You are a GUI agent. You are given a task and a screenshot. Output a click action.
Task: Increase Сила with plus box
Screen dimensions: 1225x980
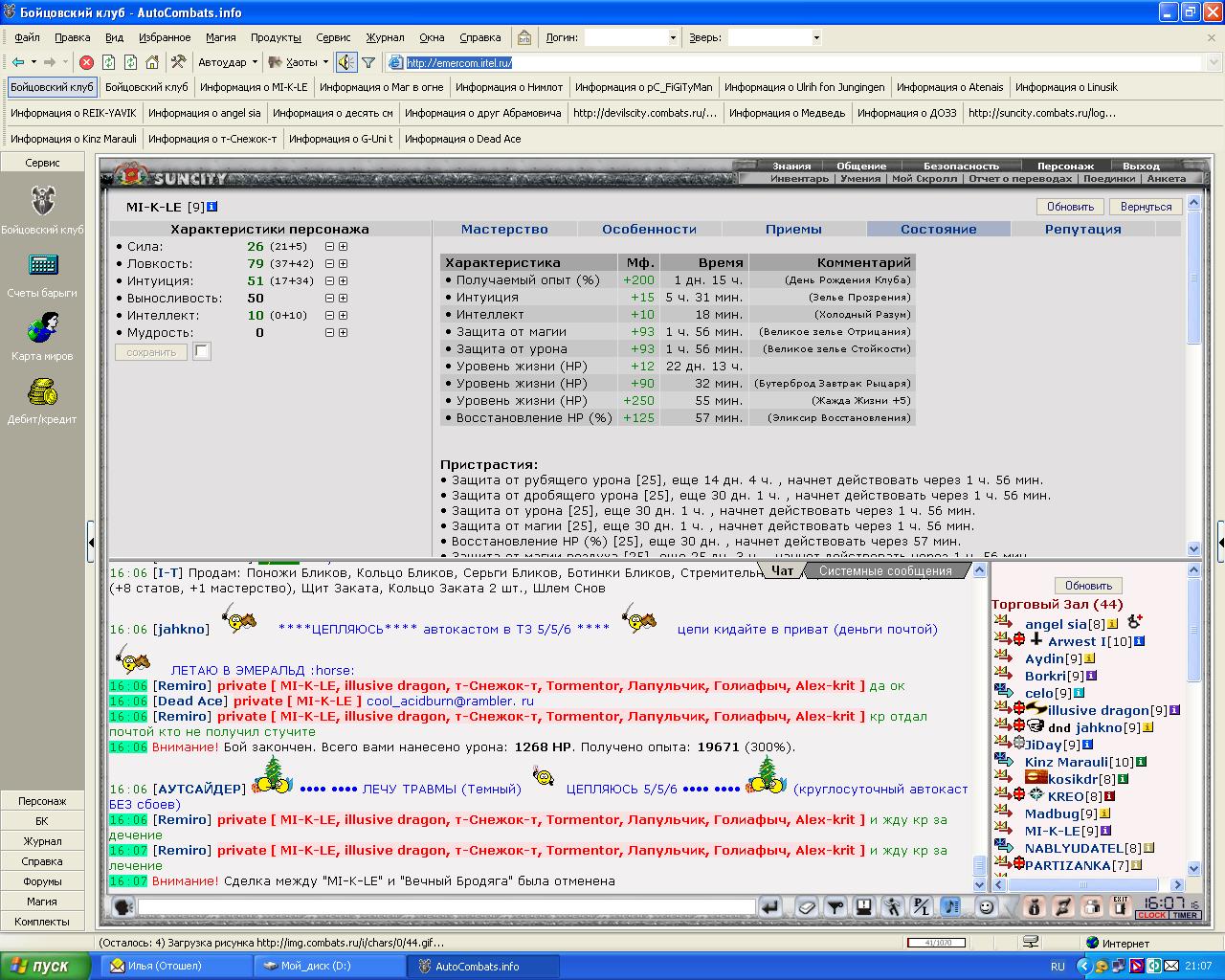(344, 247)
